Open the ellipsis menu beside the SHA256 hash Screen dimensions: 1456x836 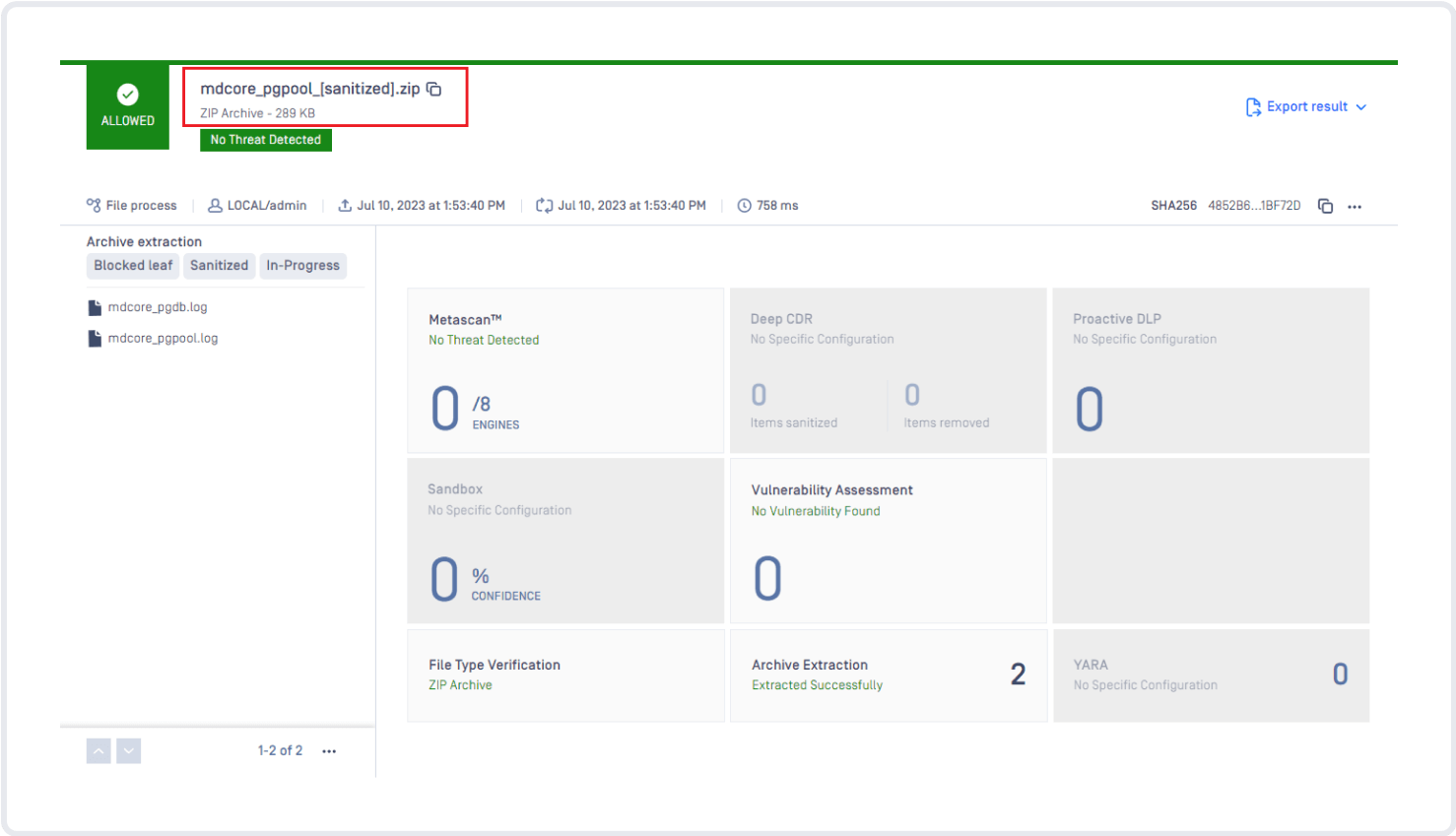click(x=1355, y=206)
